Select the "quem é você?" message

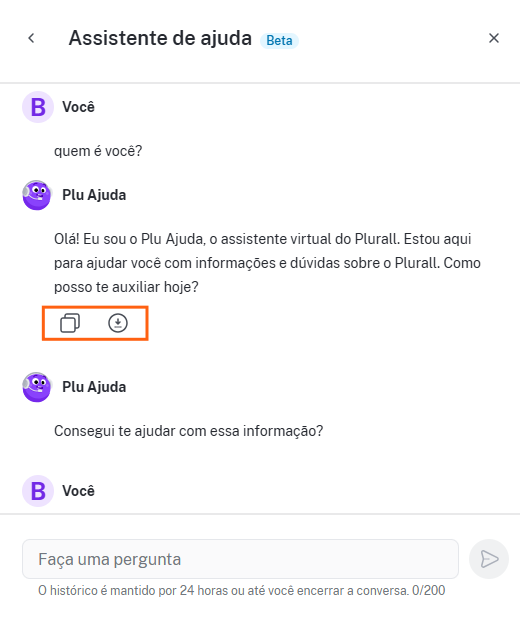tap(98, 151)
